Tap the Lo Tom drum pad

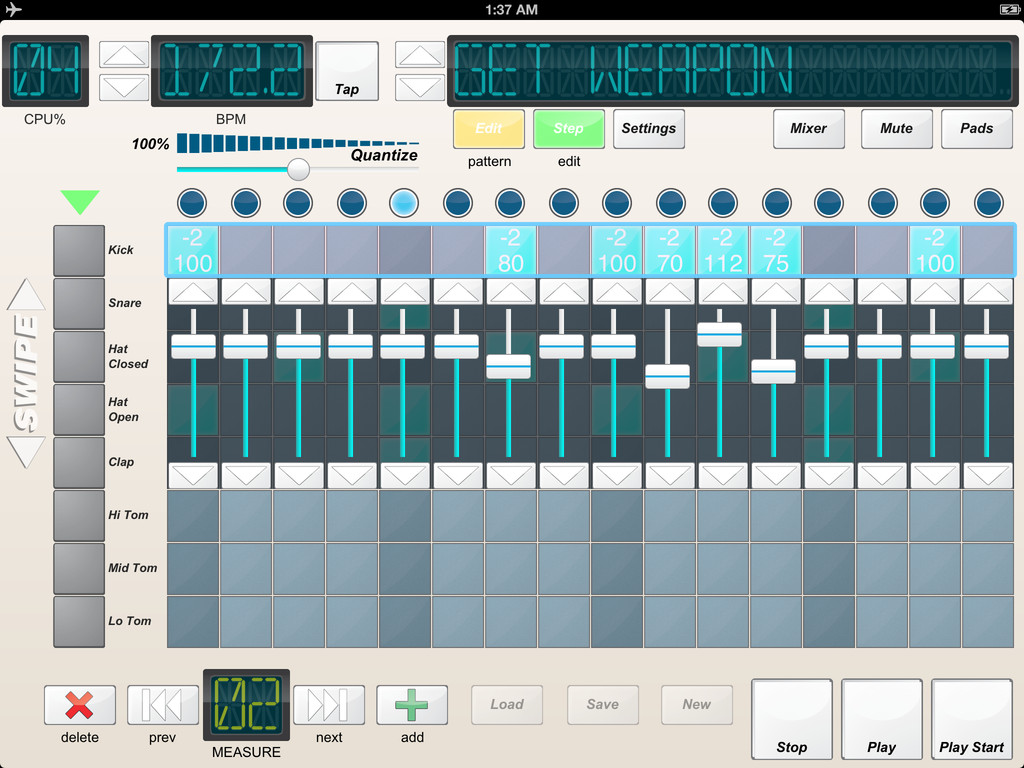click(x=79, y=621)
